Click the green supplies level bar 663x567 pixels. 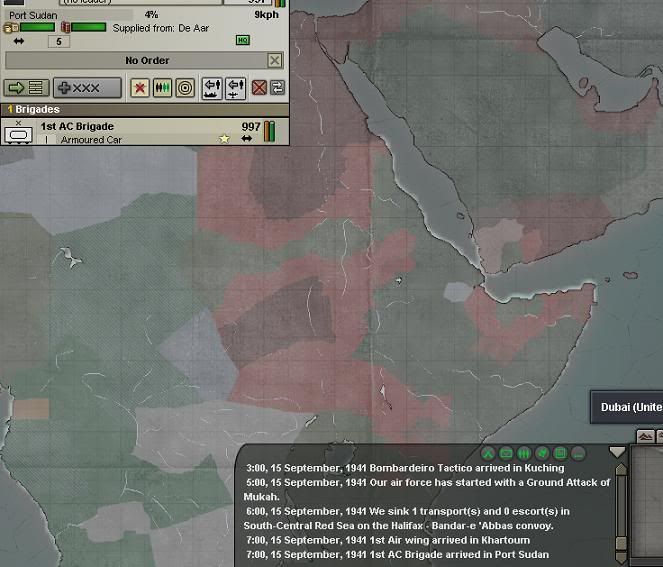pyautogui.click(x=37, y=27)
